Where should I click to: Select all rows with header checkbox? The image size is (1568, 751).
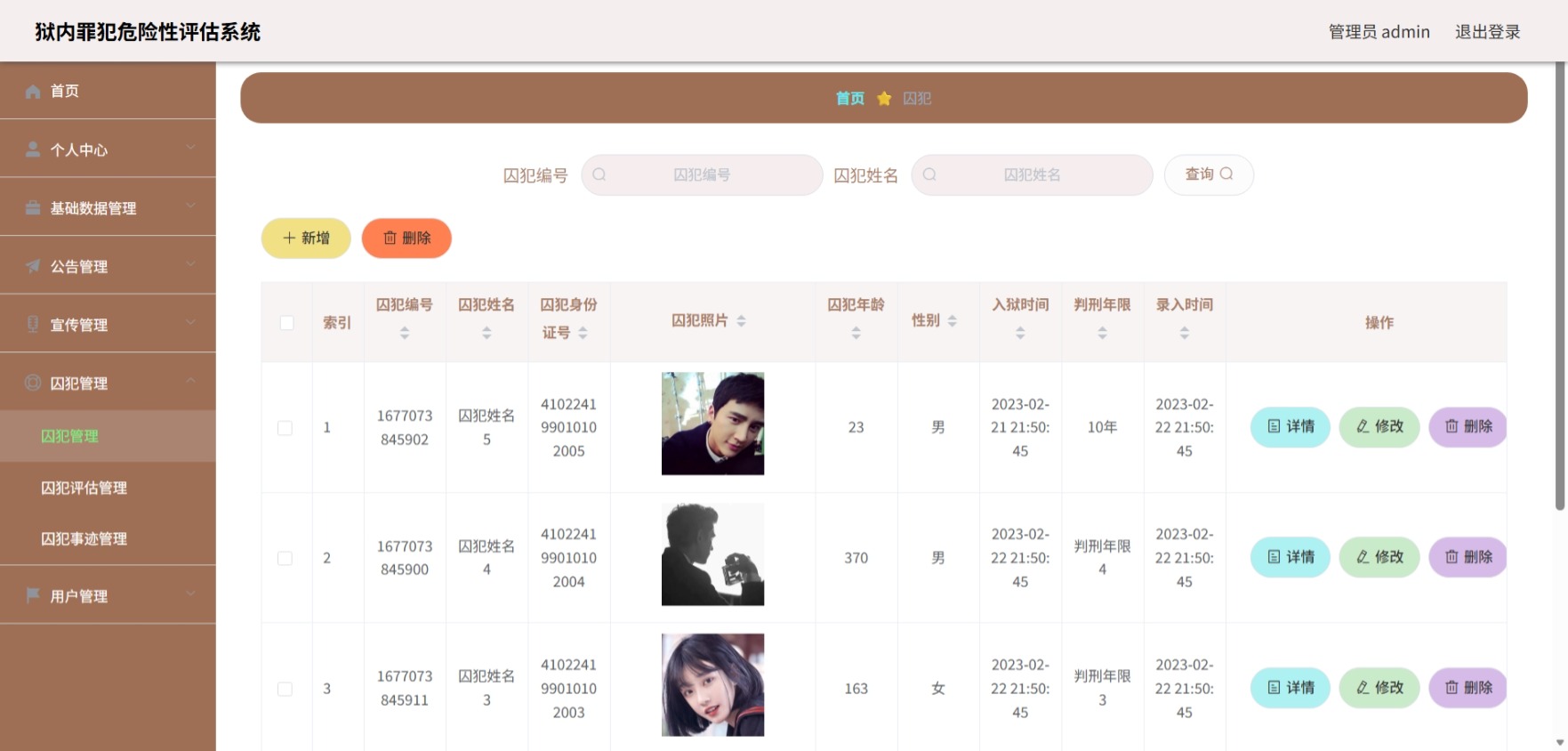click(x=286, y=322)
